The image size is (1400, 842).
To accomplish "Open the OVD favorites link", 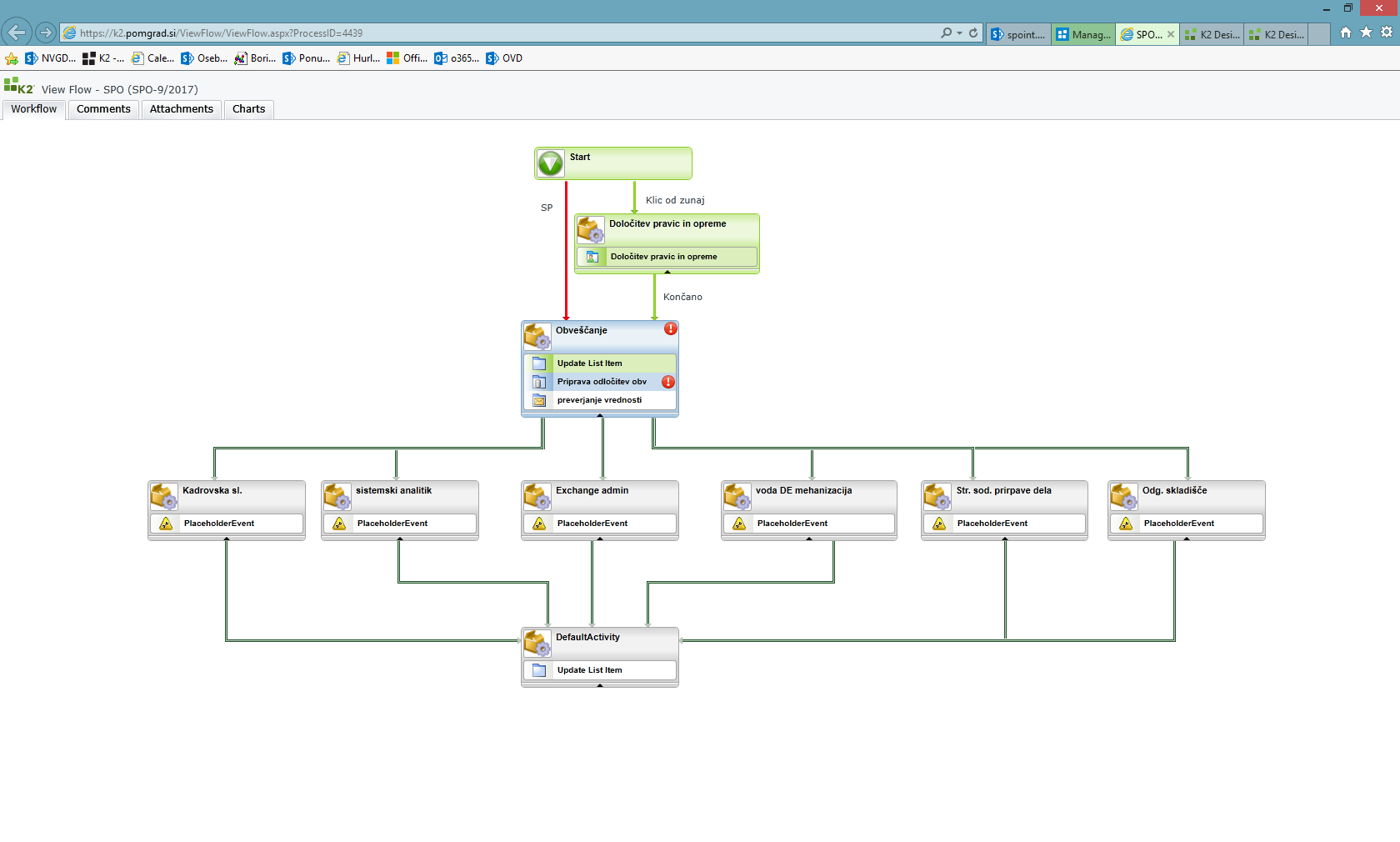I will point(504,58).
